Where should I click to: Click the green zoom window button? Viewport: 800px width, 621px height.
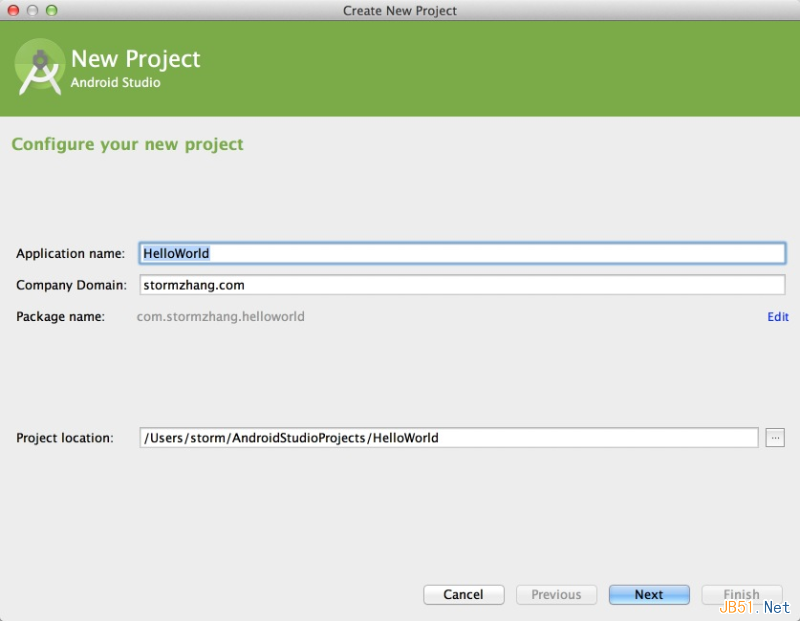coord(52,10)
